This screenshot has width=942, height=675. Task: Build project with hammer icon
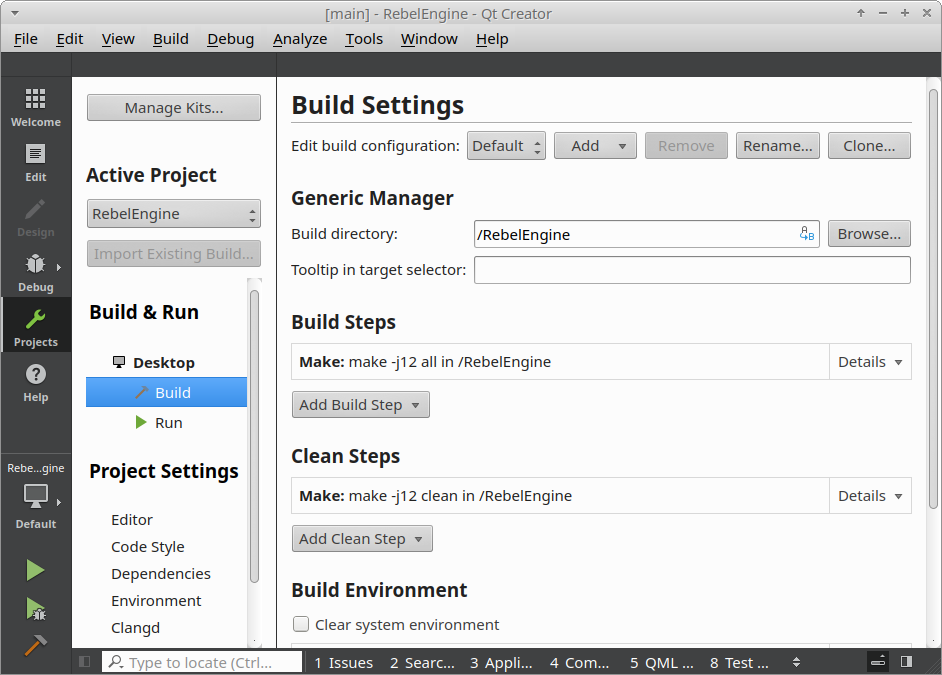point(35,645)
